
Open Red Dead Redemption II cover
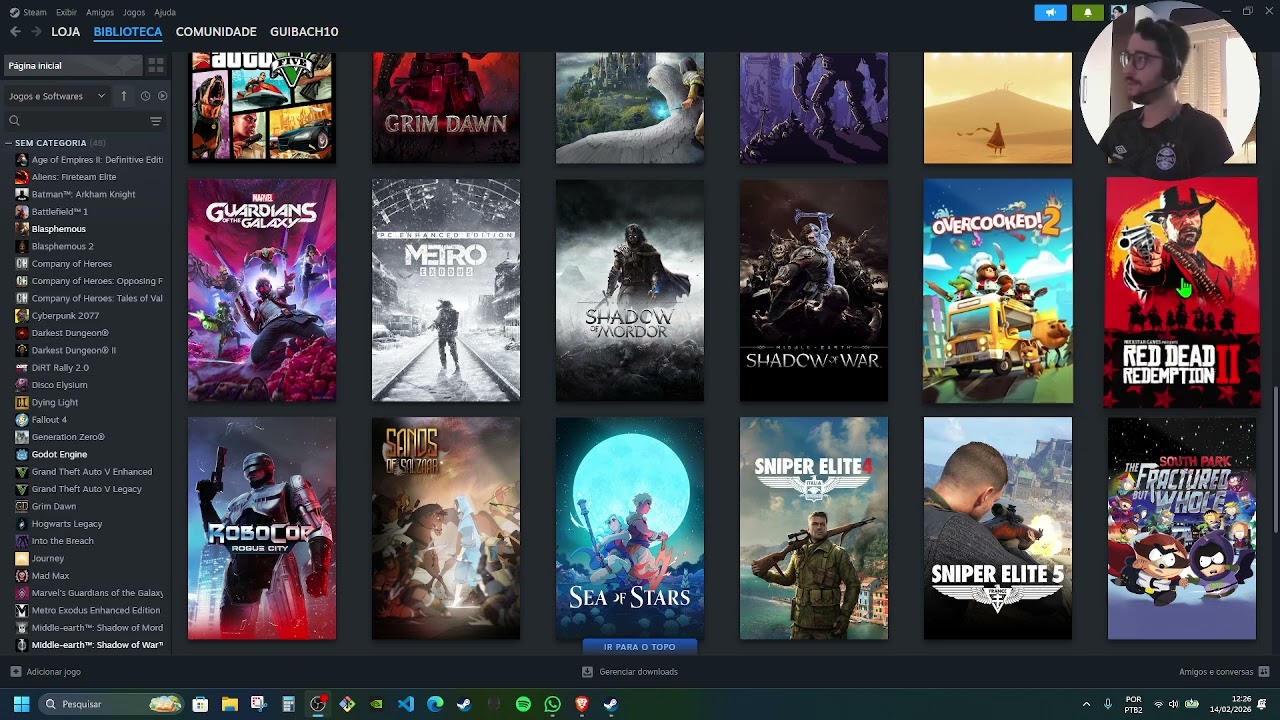(x=1182, y=292)
